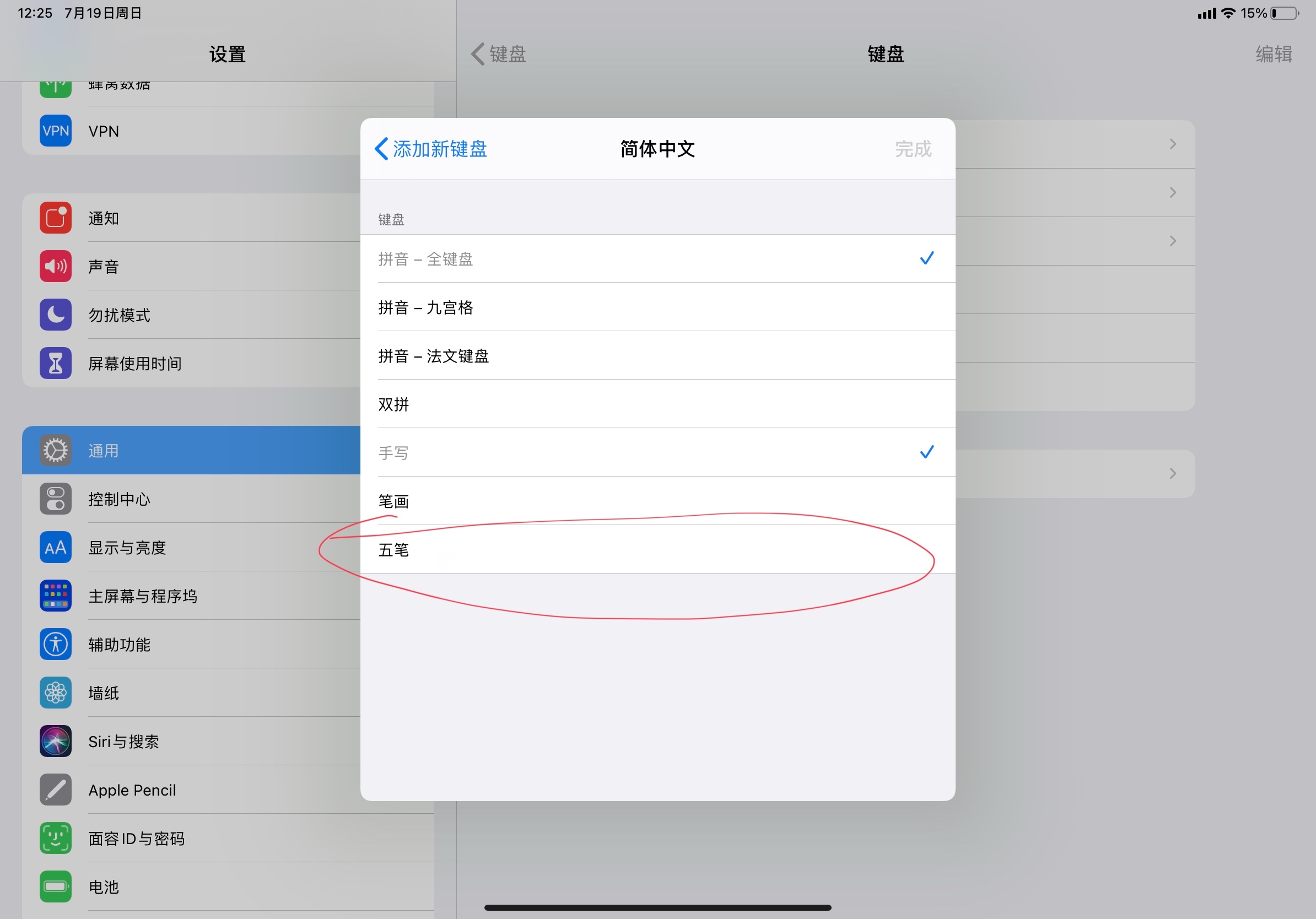Tap the Sounds (声音) speaker icon
The height and width of the screenshot is (919, 1316).
[x=56, y=267]
